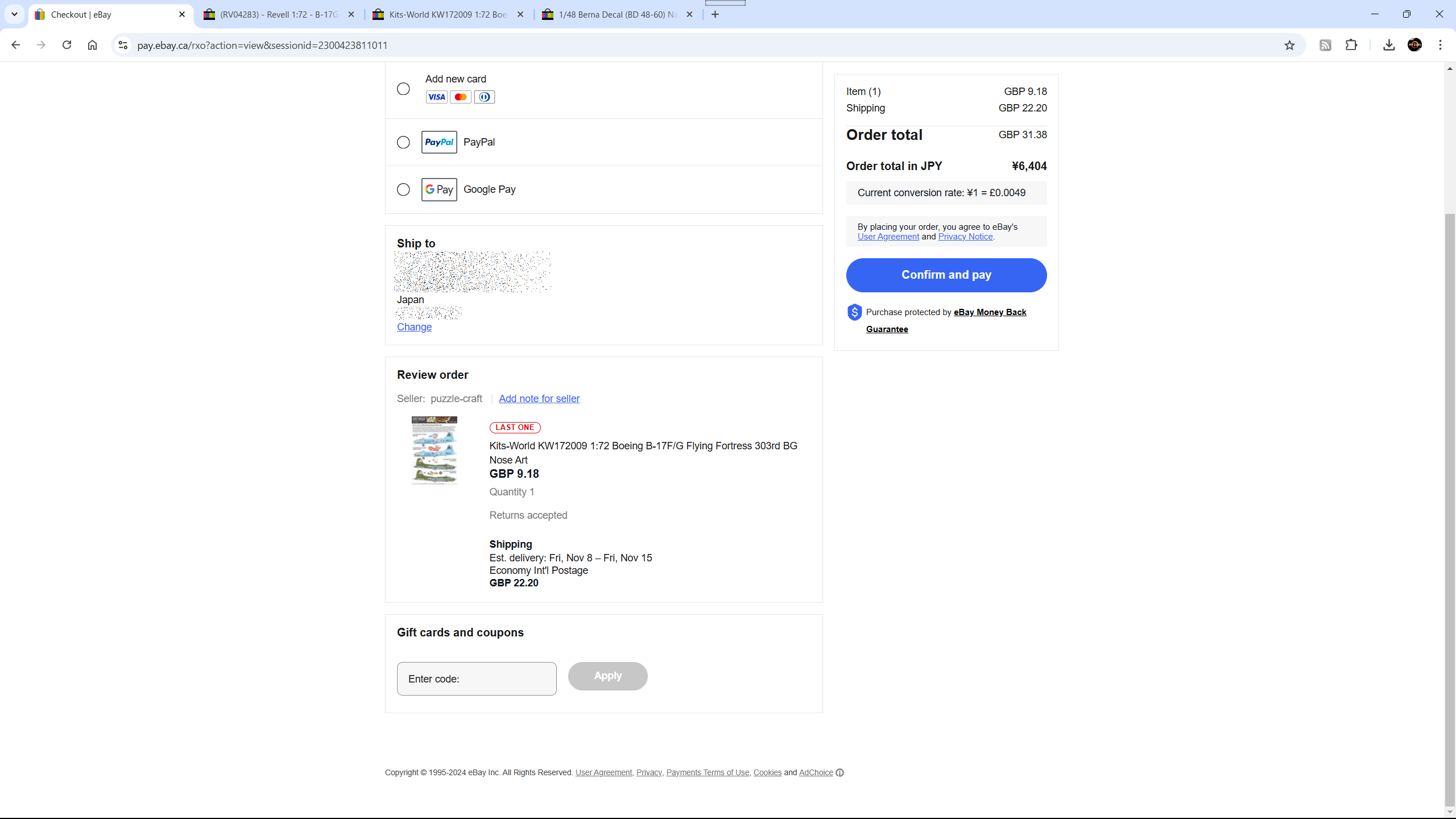Open the RSS feed extension icon
Viewport: 1456px width, 819px height.
point(1325,45)
